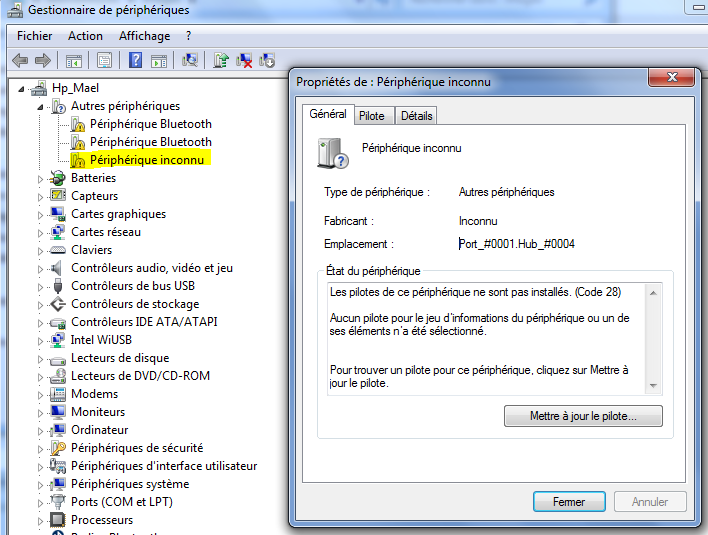This screenshot has height=535, width=708.
Task: Click the blue Help question mark toolbar icon
Action: point(135,60)
